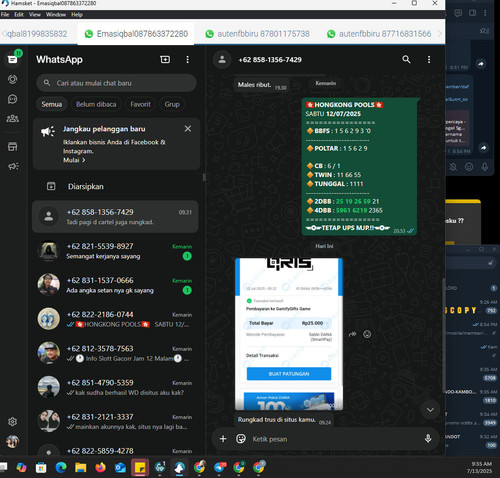This screenshot has width=500, height=478.
Task: Open WhatsApp chats icon with badge
Action: pos(13,59)
